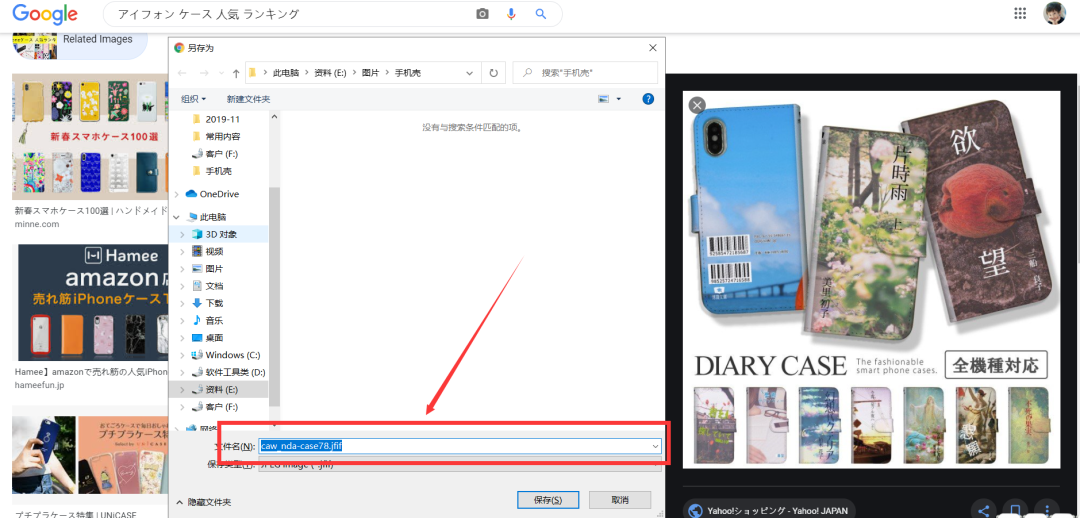Close the image preview panel
1080x518 pixels.
pos(697,105)
